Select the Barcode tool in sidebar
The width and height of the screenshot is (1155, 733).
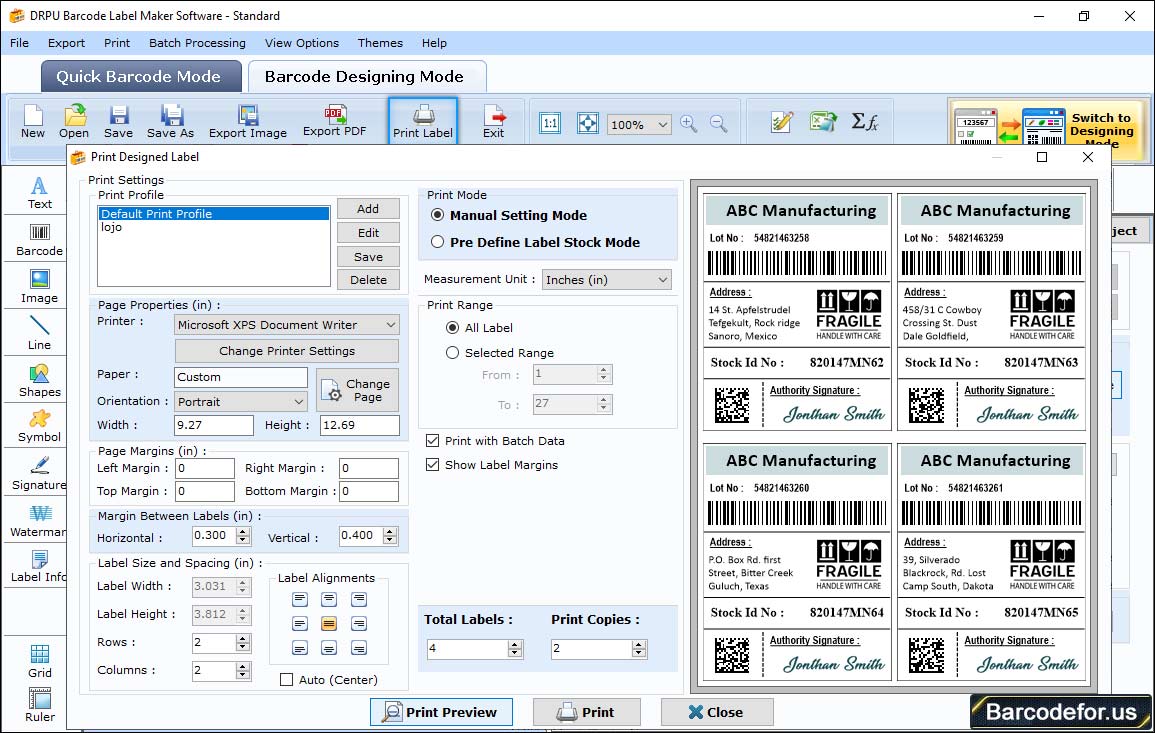[x=40, y=240]
